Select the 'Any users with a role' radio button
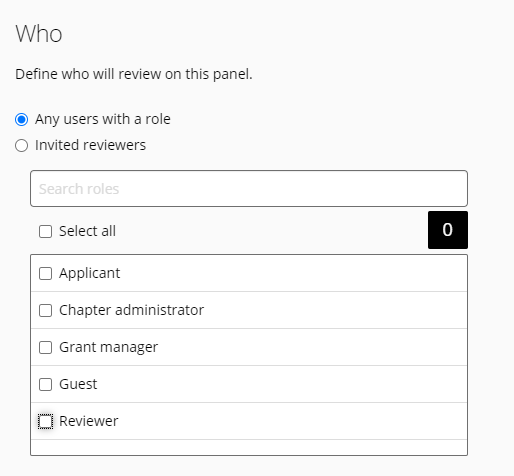The image size is (514, 476). pyautogui.click(x=22, y=119)
